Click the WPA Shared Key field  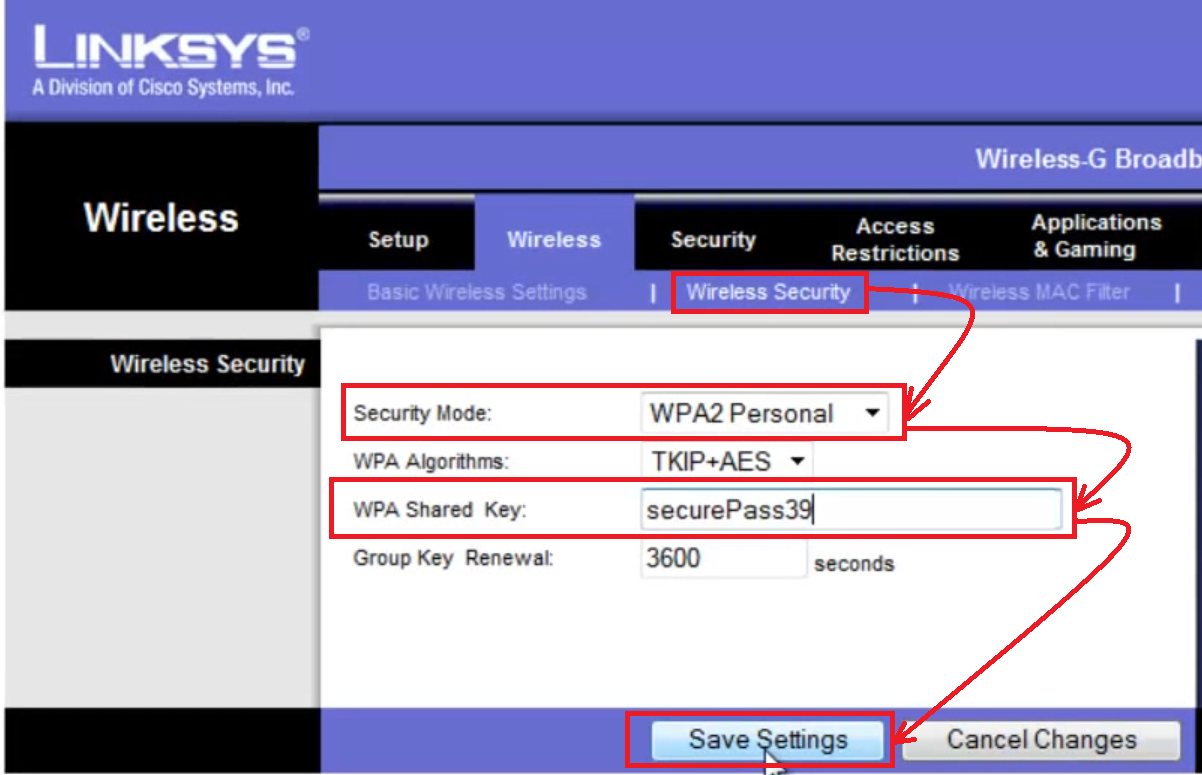[850, 511]
